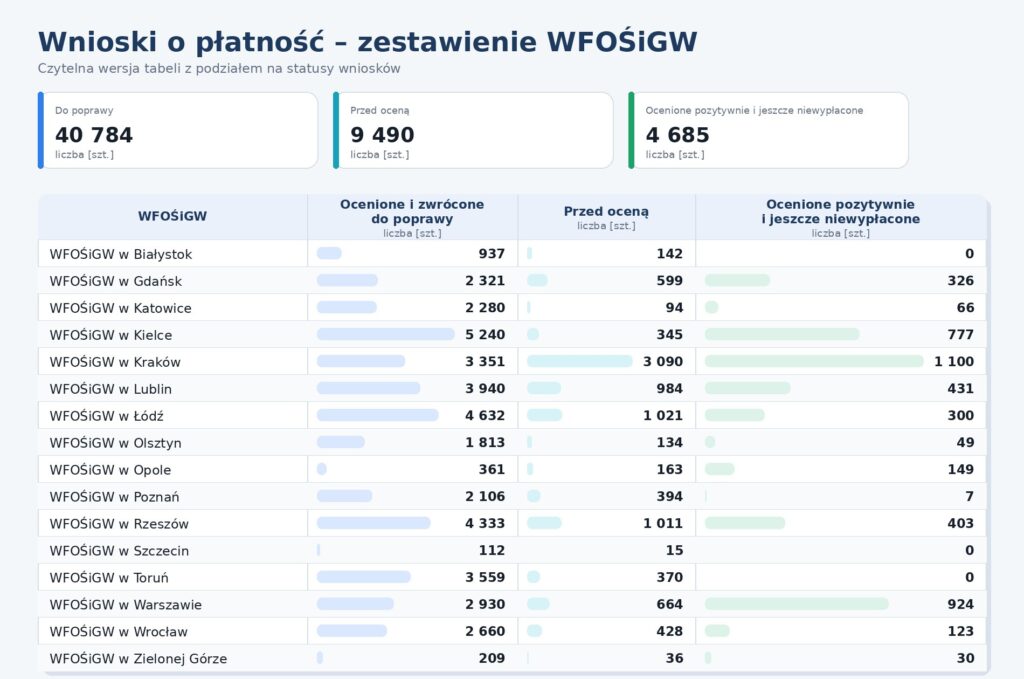Click value 5 240 in Kielce row
The width and height of the screenshot is (1024, 679).
[485, 334]
